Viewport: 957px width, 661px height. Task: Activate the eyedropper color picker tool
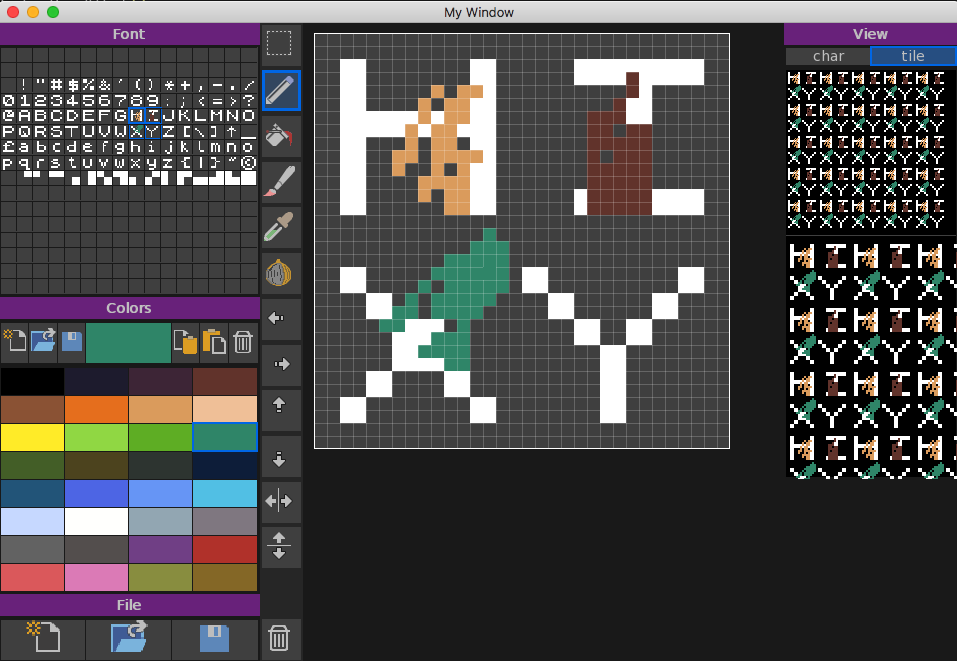(280, 228)
